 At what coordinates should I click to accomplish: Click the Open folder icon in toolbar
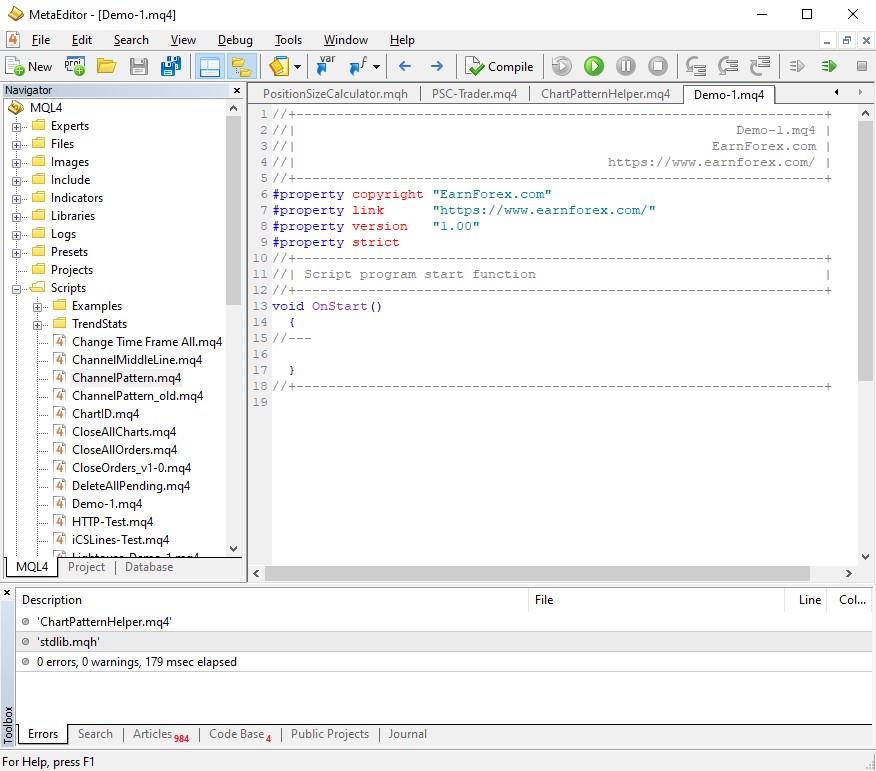point(106,67)
